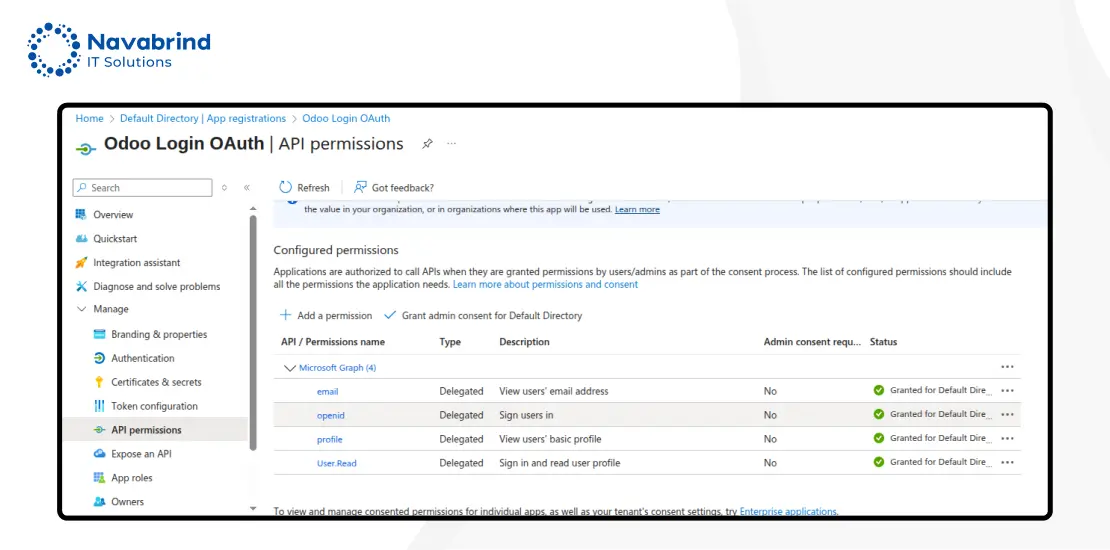Screen dimensions: 1110x550
Task: Click the Expose an API cloud icon
Action: click(x=99, y=454)
